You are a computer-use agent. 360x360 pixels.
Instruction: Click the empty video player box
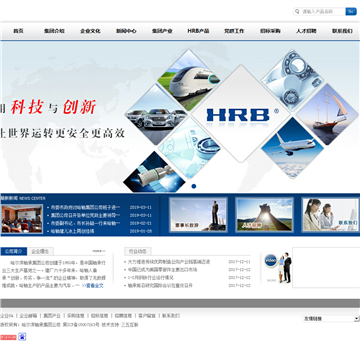(x=326, y=268)
